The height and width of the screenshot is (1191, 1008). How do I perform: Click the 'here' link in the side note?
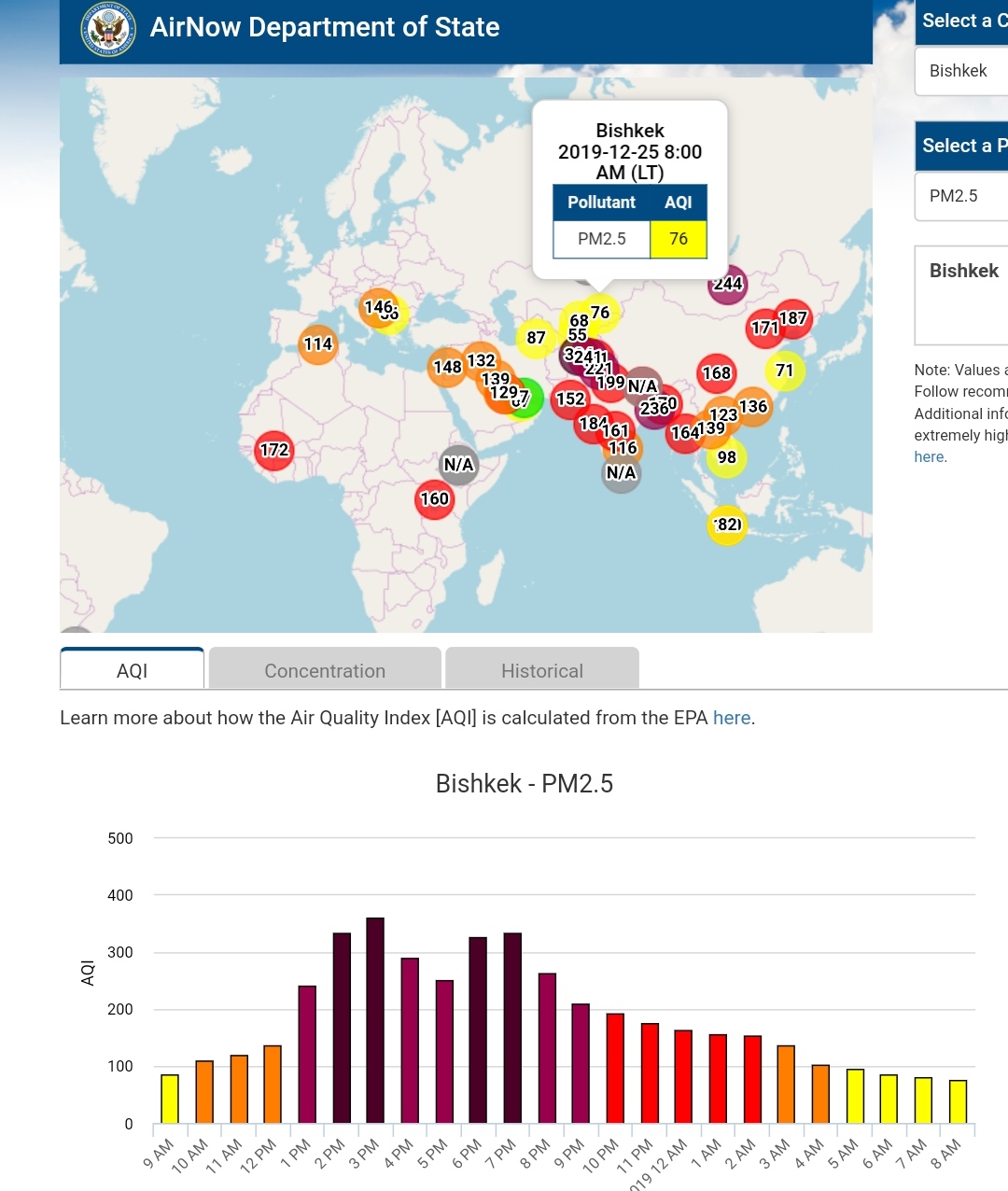929,457
